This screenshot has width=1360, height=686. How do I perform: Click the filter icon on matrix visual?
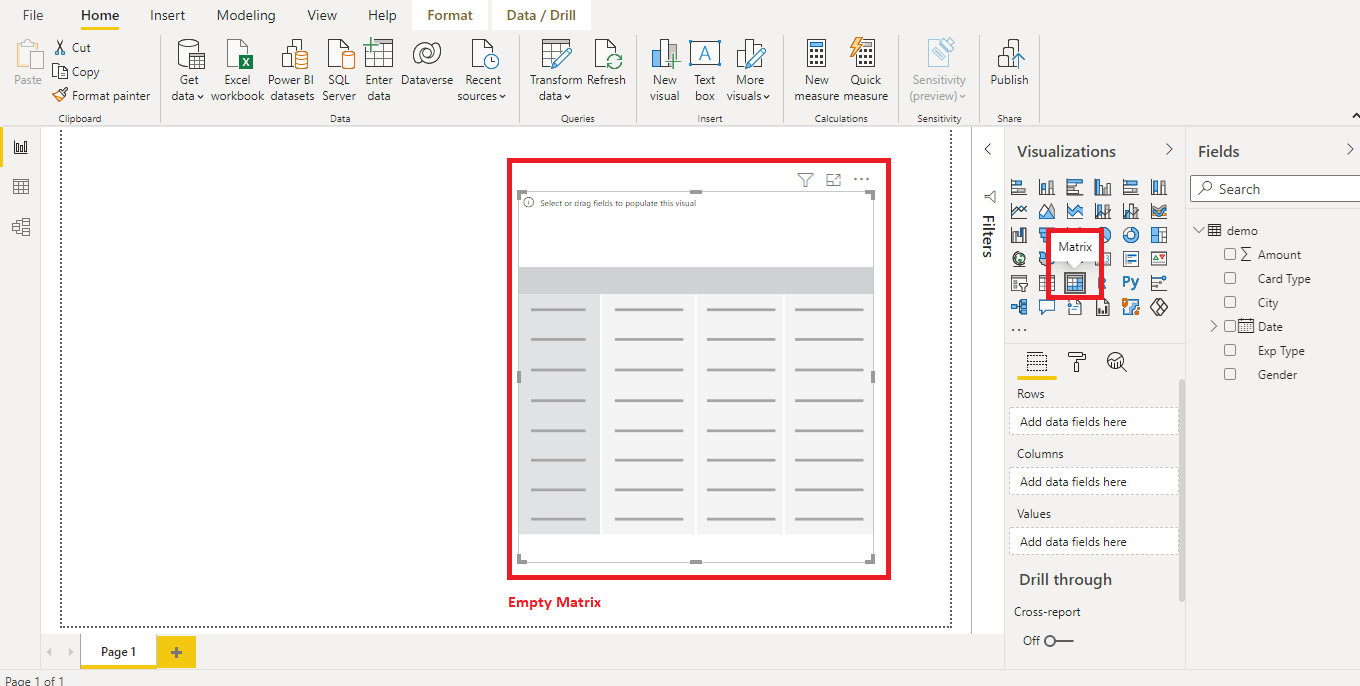pyautogui.click(x=805, y=180)
